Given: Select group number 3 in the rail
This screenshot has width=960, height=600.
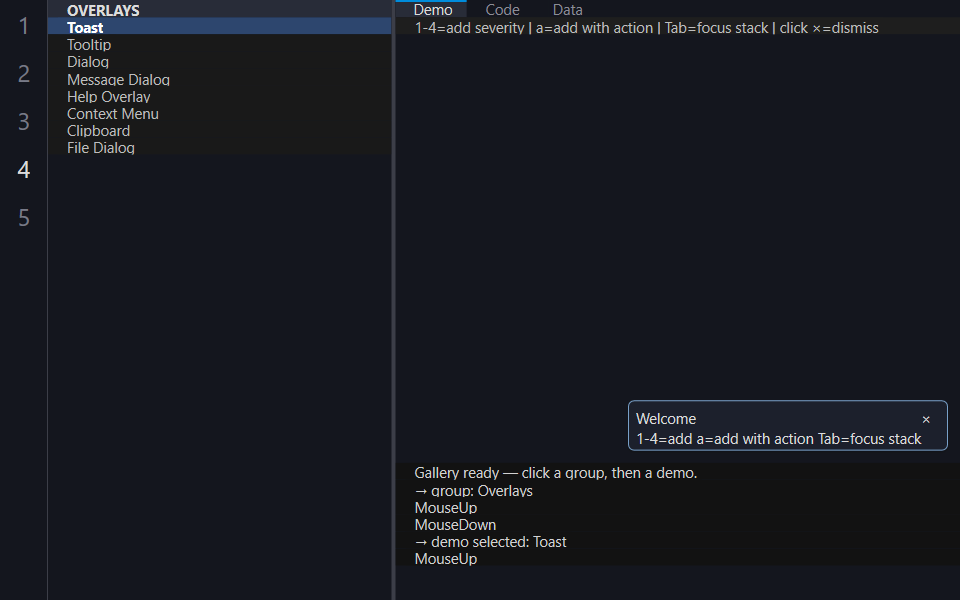Looking at the screenshot, I should click(x=24, y=122).
